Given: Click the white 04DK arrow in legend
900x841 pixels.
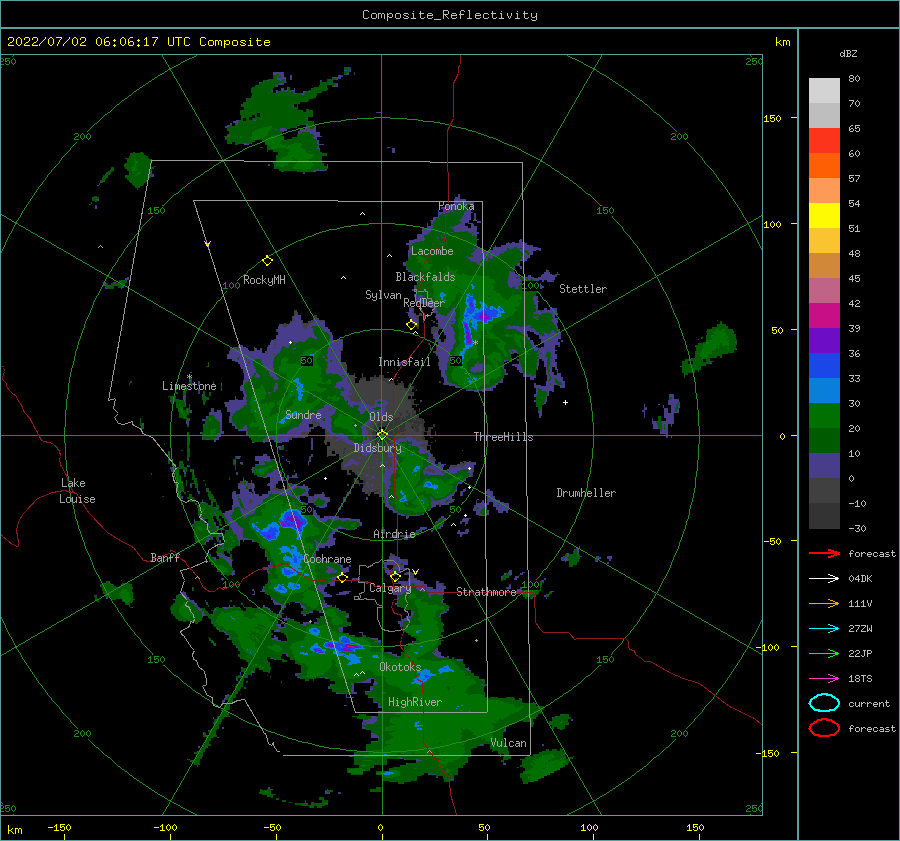Looking at the screenshot, I should pos(824,578).
